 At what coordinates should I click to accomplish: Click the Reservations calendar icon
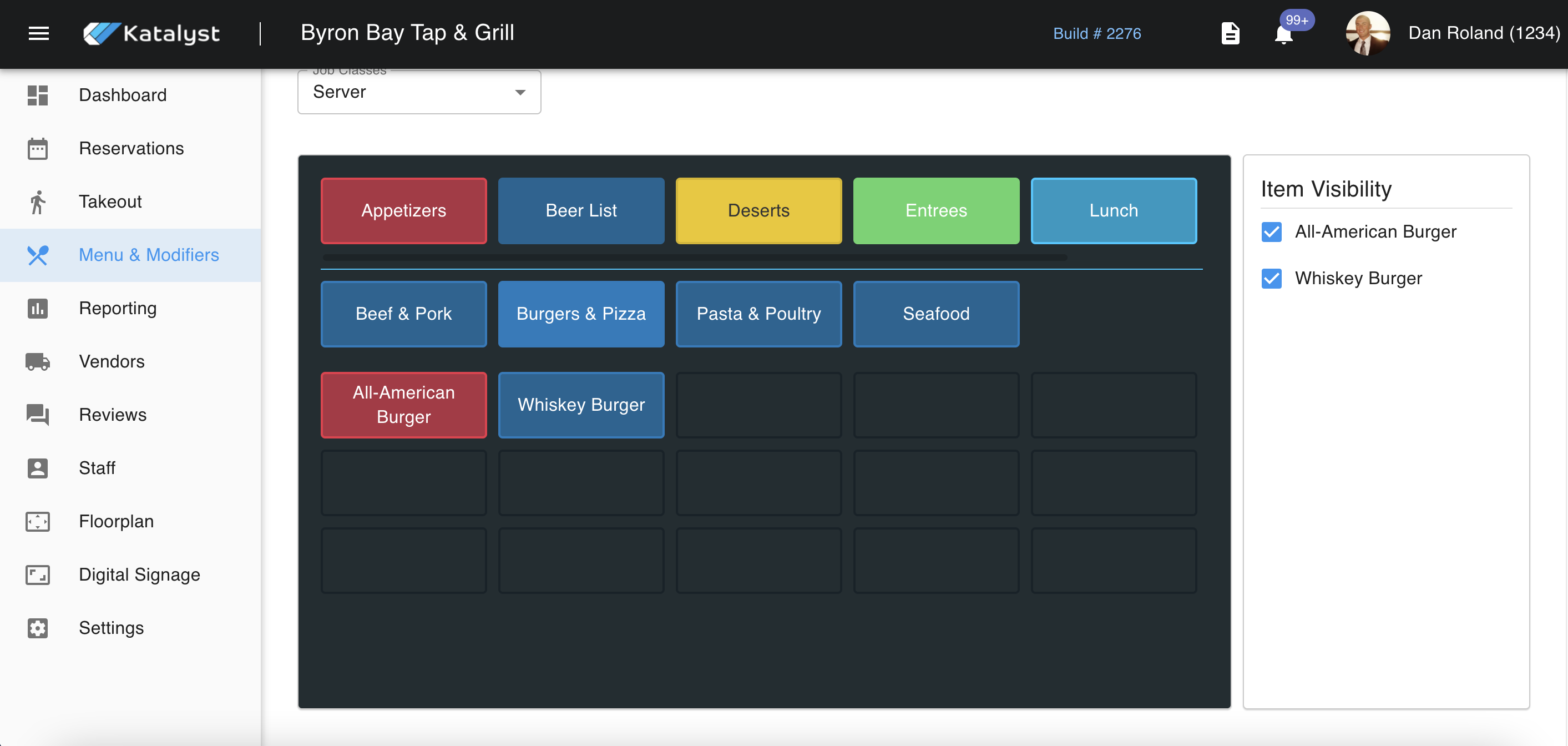click(x=38, y=149)
